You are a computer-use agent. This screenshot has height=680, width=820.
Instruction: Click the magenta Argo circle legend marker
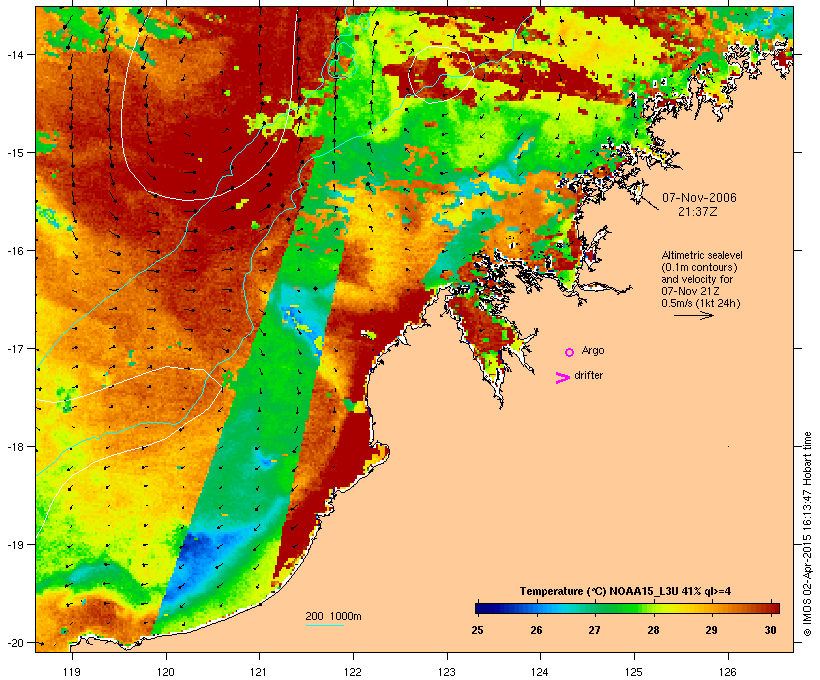(570, 353)
